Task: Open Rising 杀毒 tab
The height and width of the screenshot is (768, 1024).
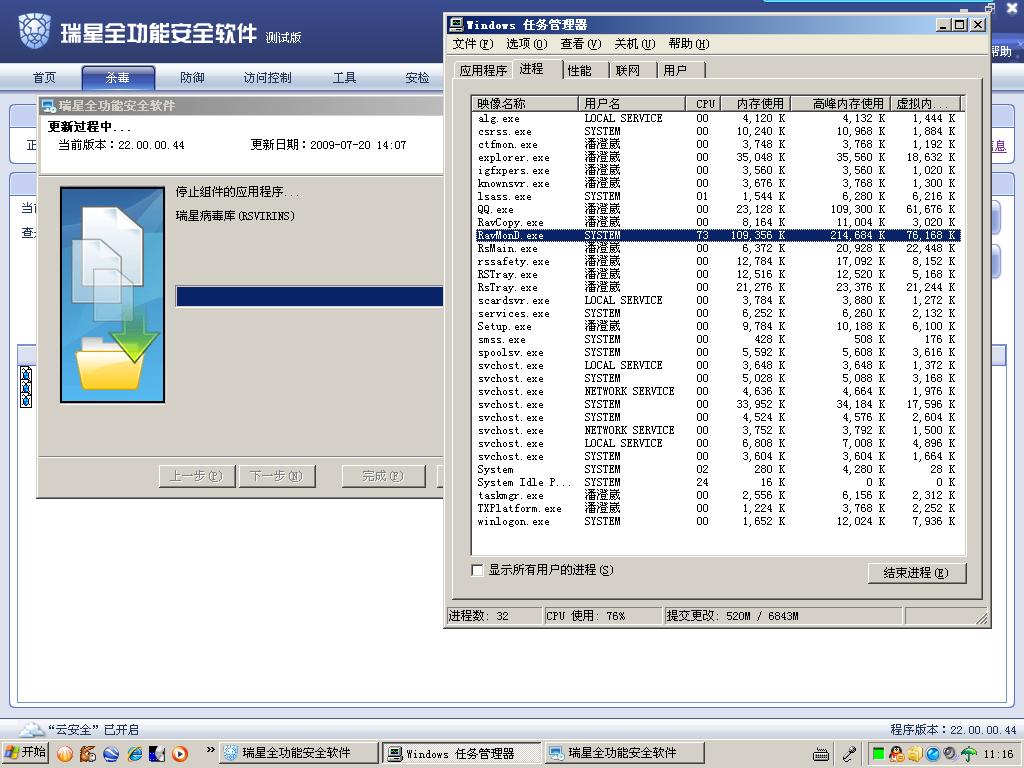Action: click(x=118, y=78)
